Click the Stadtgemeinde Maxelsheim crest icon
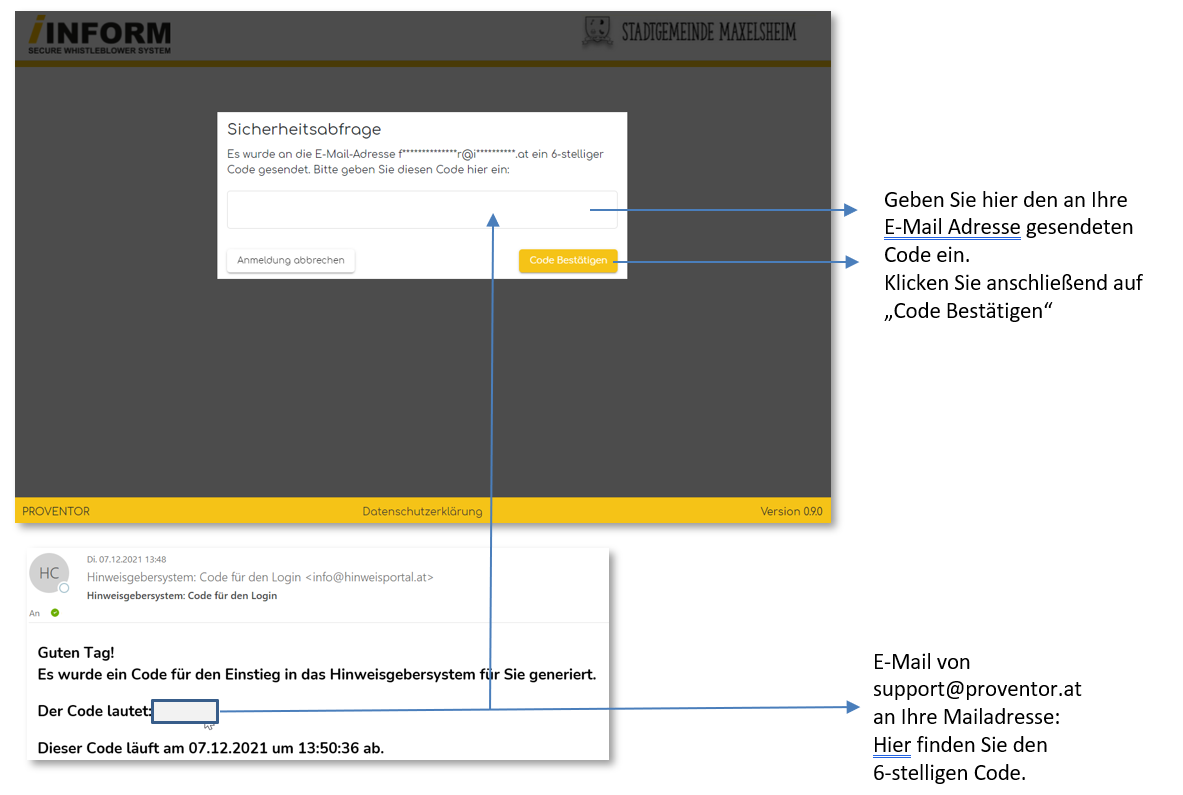 click(x=597, y=32)
